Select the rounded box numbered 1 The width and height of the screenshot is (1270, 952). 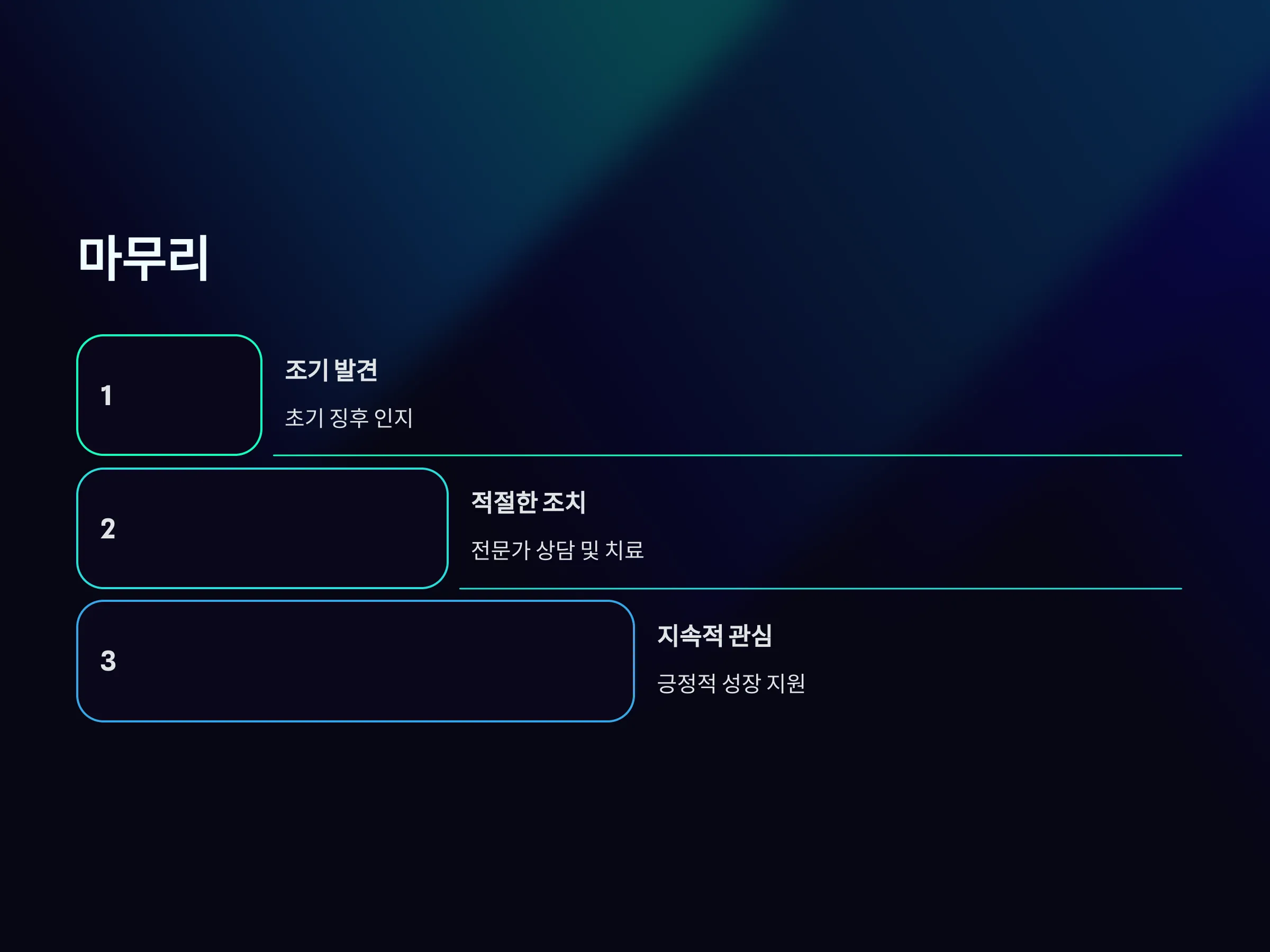[169, 395]
